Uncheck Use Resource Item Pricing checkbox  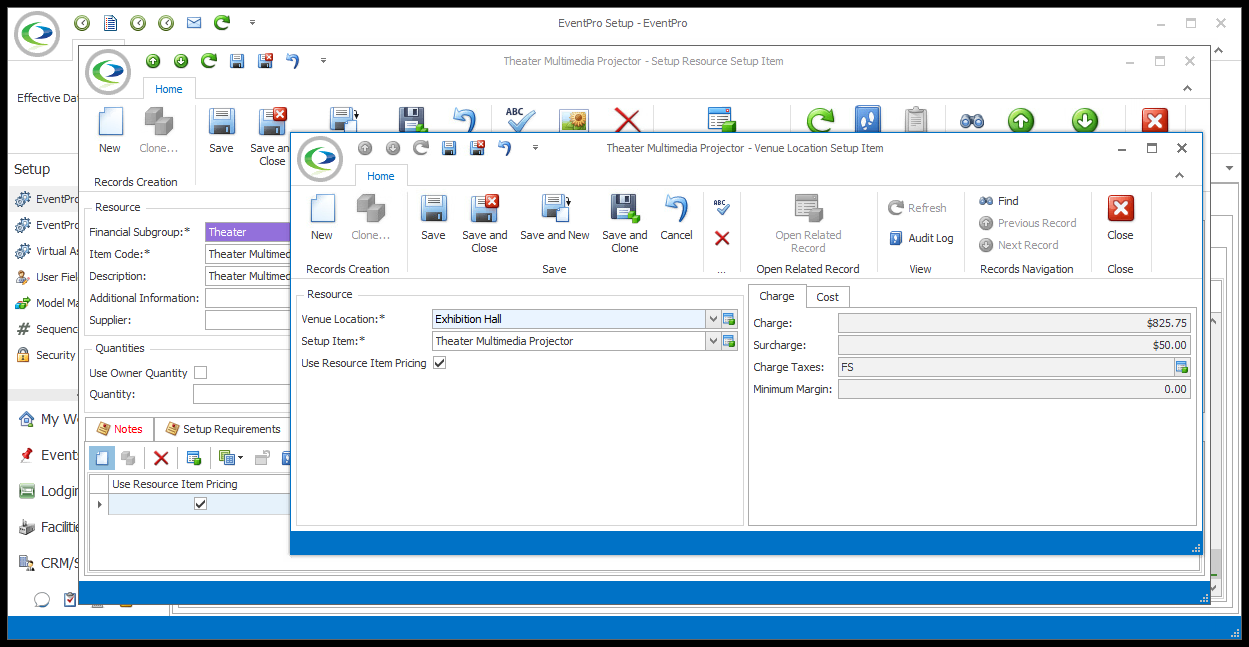pos(440,363)
